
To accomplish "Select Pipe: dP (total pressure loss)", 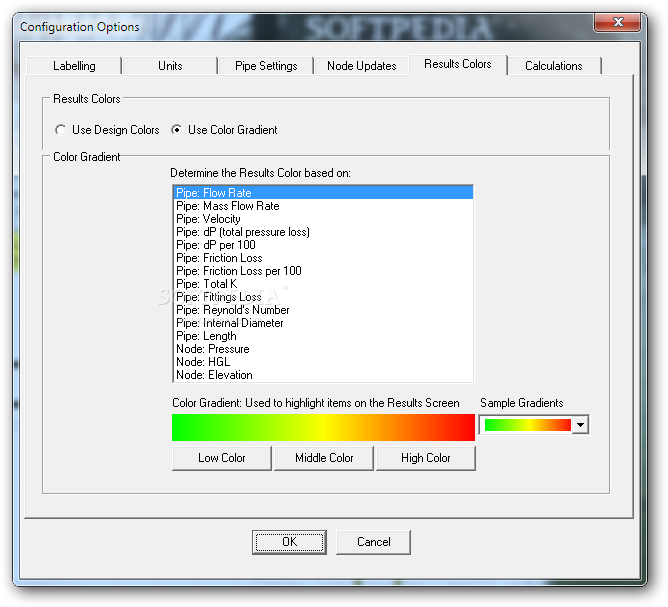I will coord(323,232).
